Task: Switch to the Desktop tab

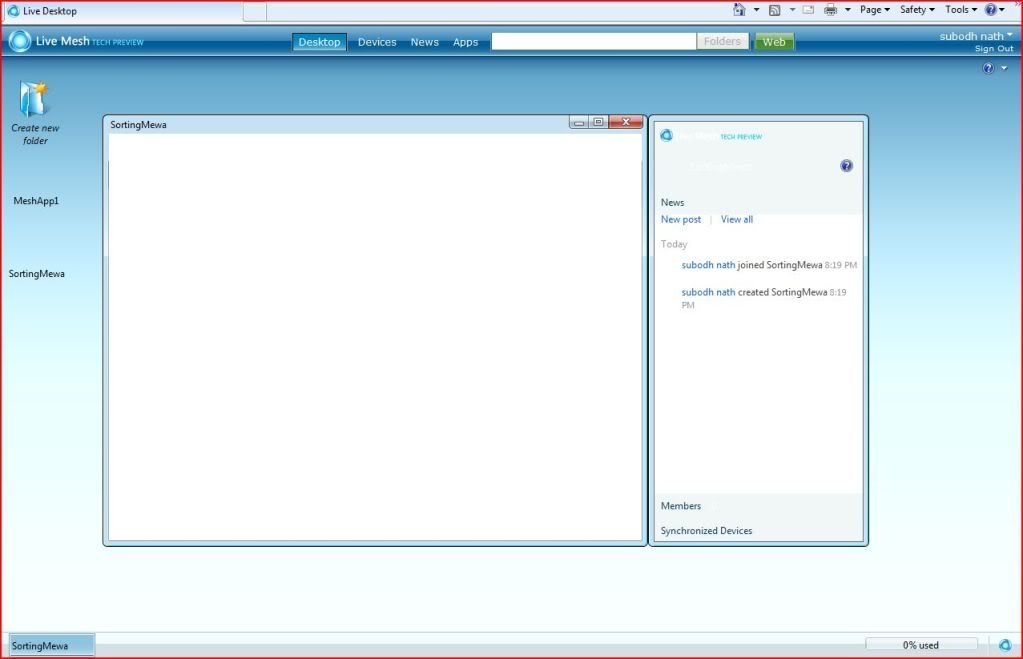Action: pyautogui.click(x=319, y=42)
